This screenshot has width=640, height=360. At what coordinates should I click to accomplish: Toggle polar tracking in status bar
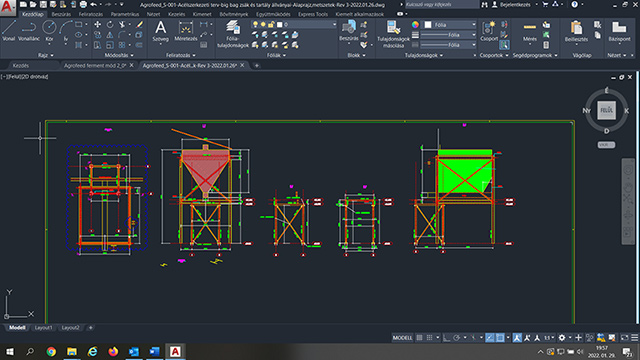point(457,338)
